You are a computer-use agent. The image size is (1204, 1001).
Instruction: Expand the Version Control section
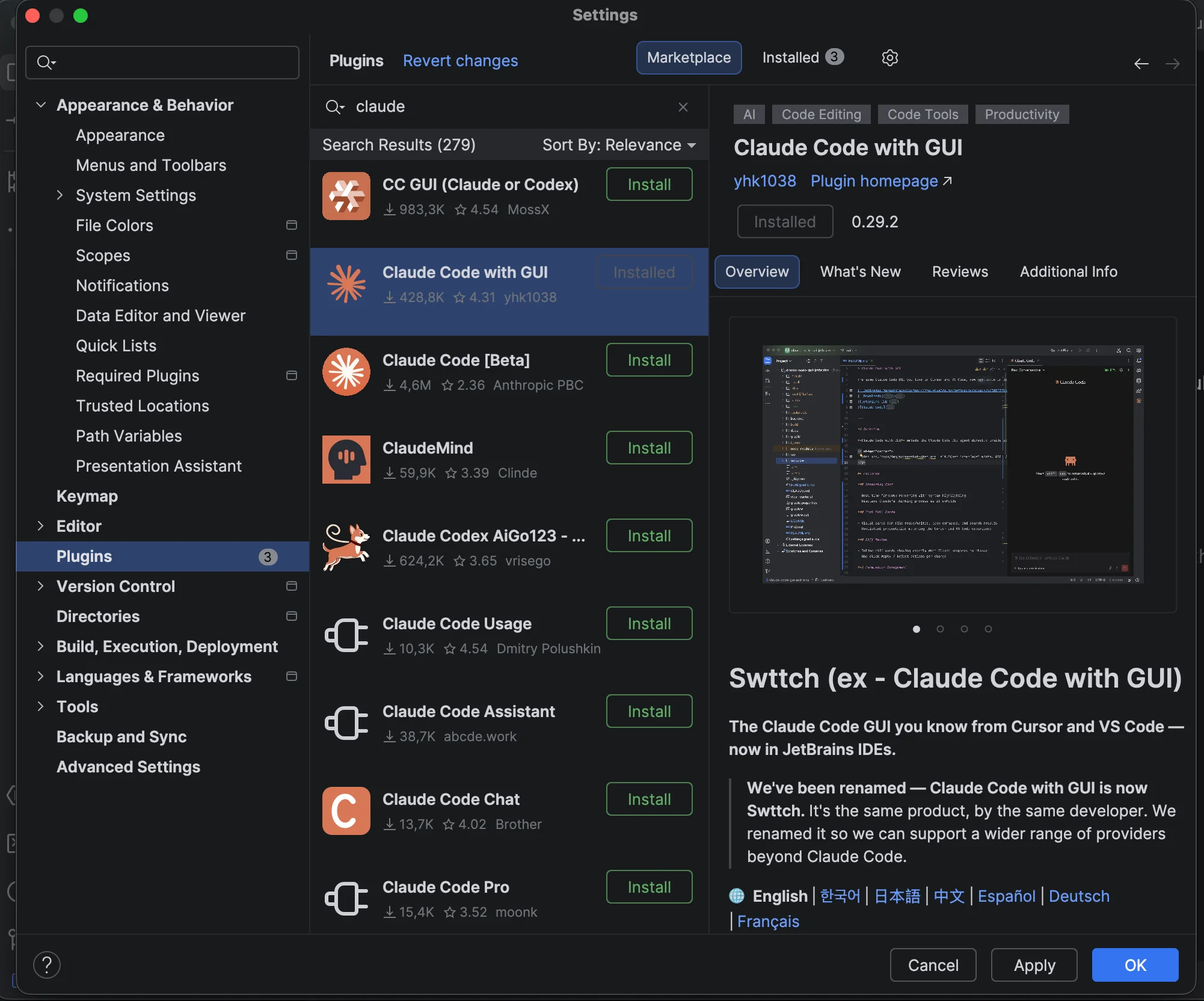coord(40,586)
